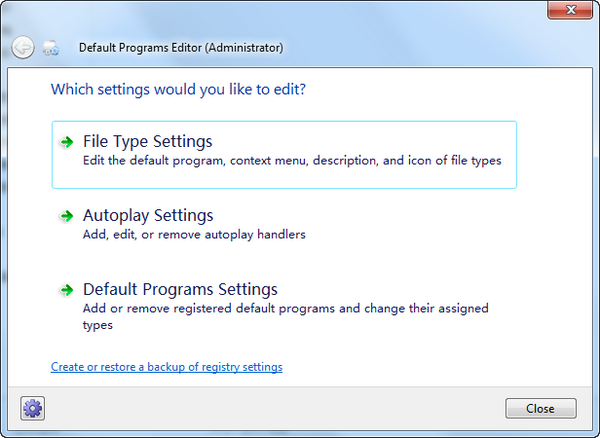Click the back arrow navigation button

click(23, 47)
